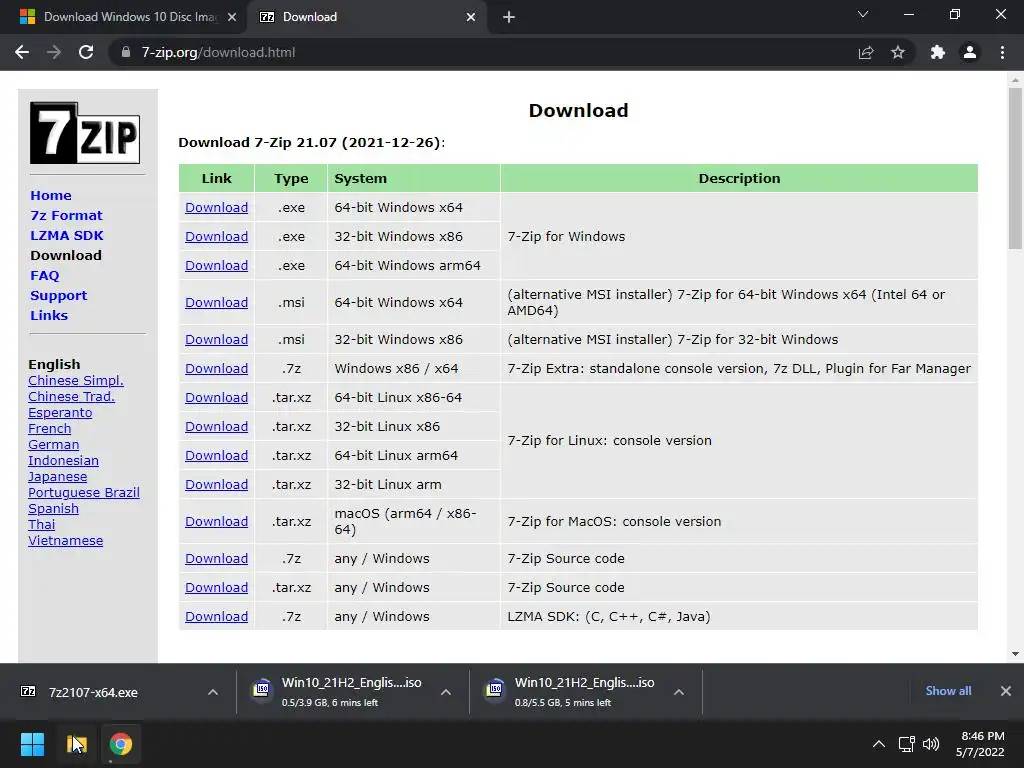Download 7-Zip Extra .7z for Windows x86 / x64
Viewport: 1024px width, 768px height.
pos(216,368)
